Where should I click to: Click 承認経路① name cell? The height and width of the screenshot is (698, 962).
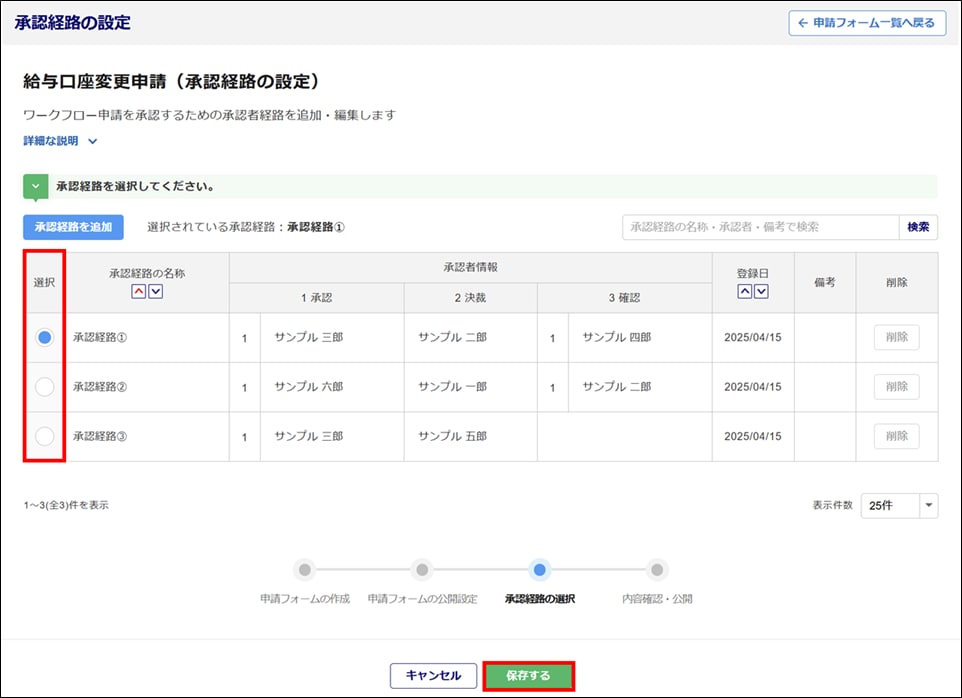pyautogui.click(x=147, y=337)
